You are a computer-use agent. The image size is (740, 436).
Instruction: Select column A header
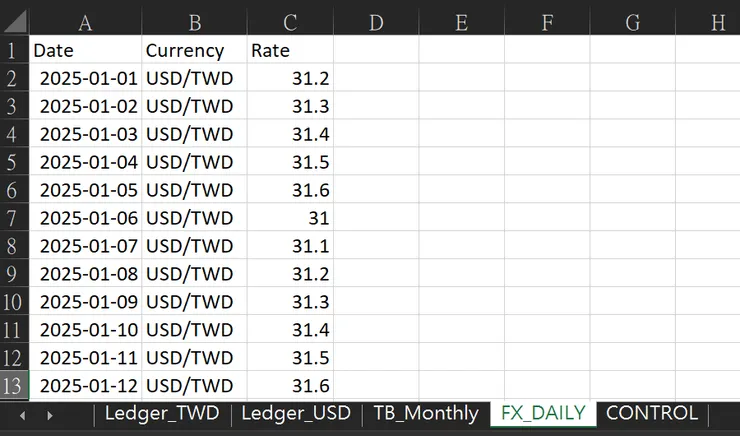coord(85,22)
